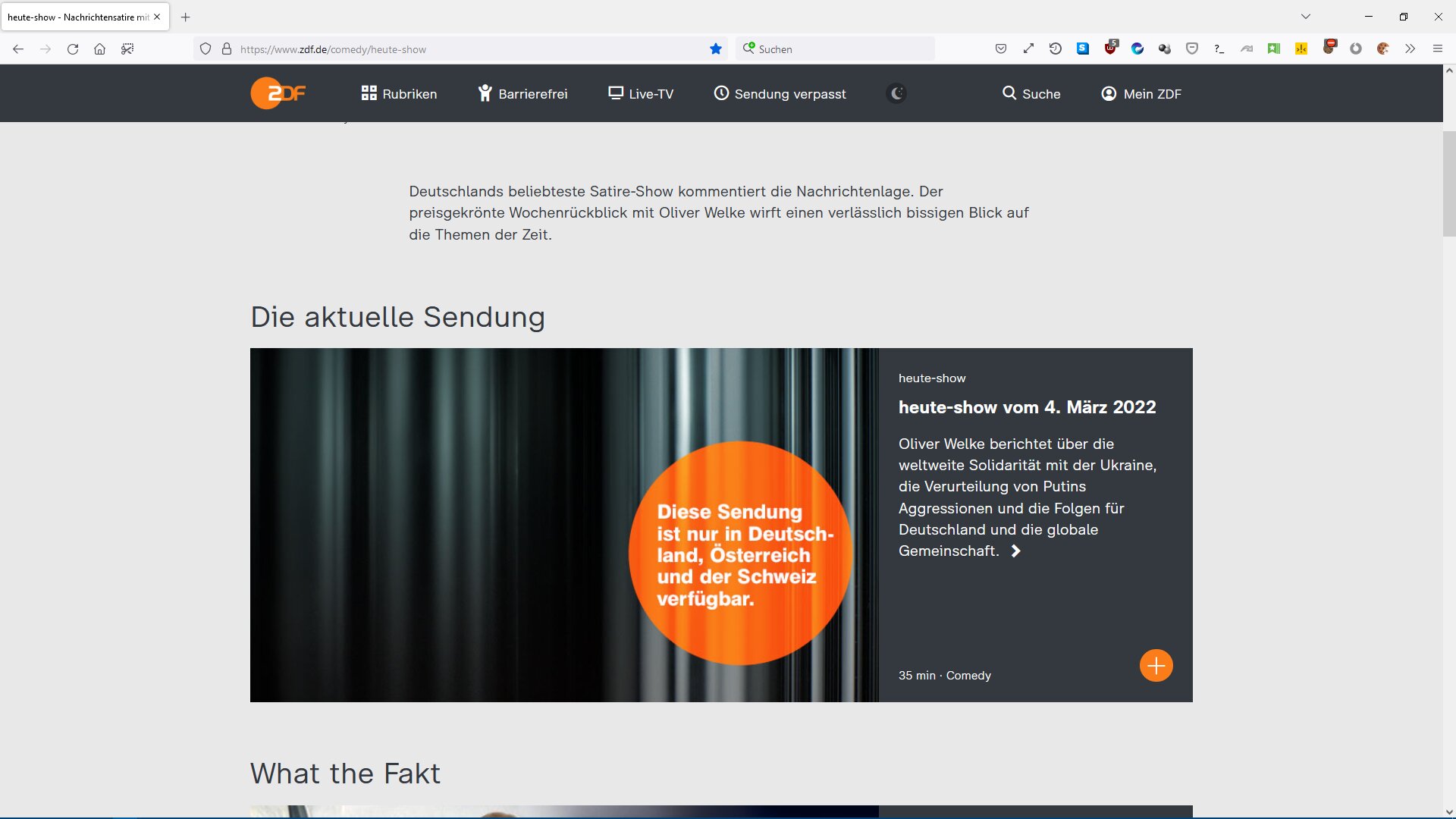Click the ZDF logo
Viewport: 1456px width, 819px height.
(x=278, y=93)
